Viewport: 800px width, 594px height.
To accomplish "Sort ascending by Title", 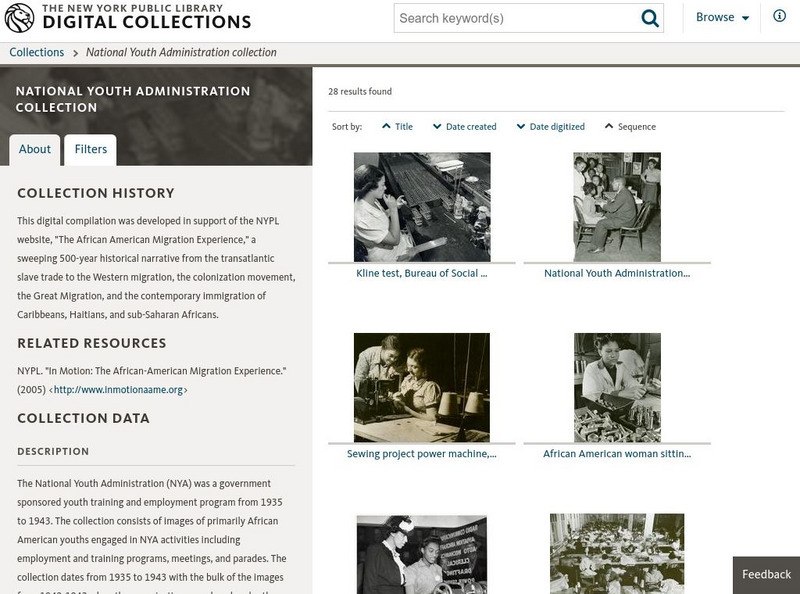I will coord(397,127).
